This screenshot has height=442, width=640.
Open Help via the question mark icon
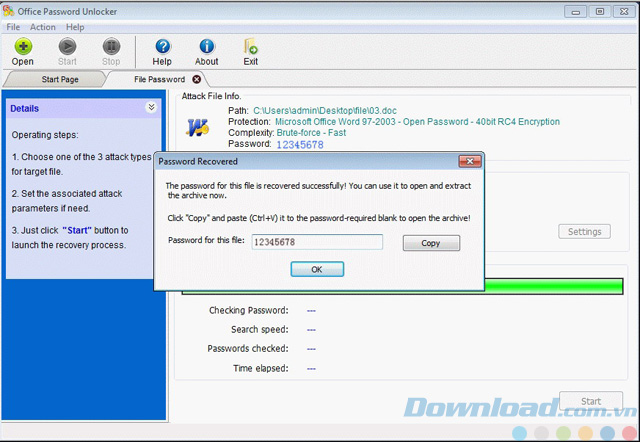[162, 47]
